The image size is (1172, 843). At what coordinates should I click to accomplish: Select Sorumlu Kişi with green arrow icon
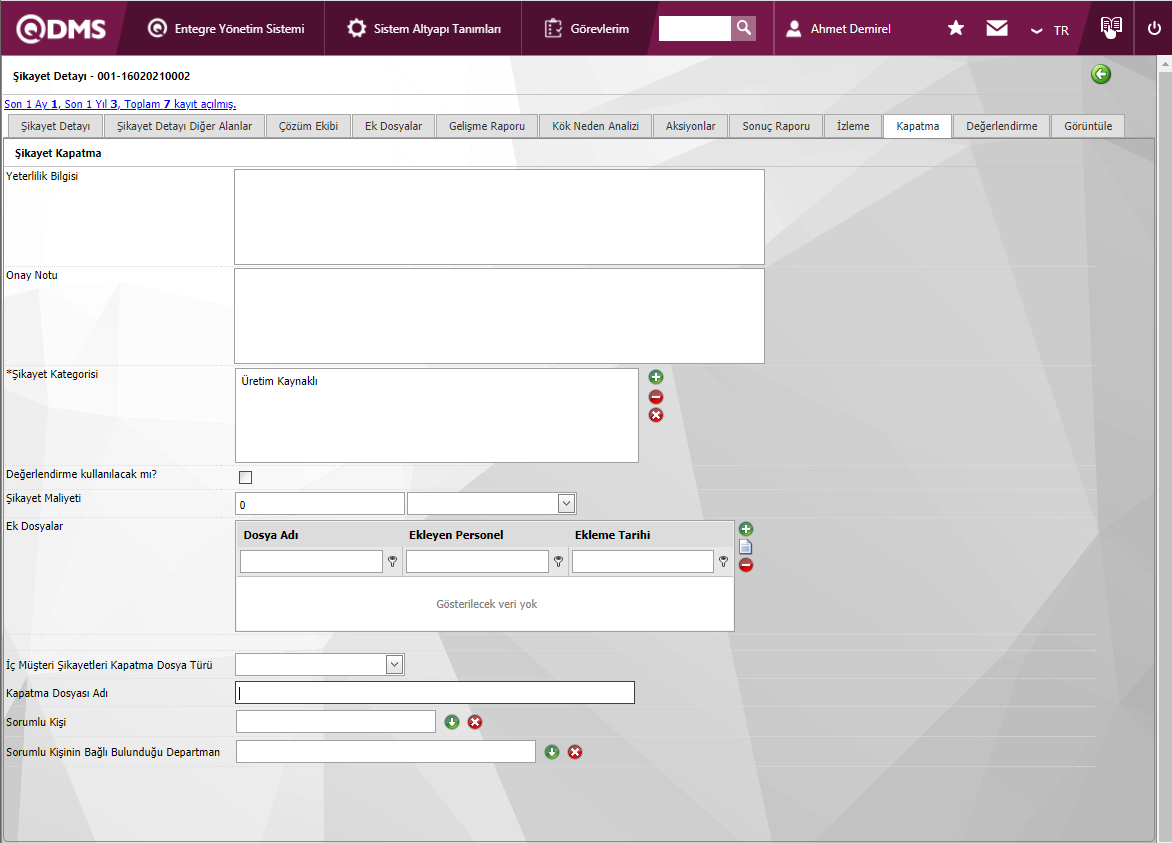452,722
